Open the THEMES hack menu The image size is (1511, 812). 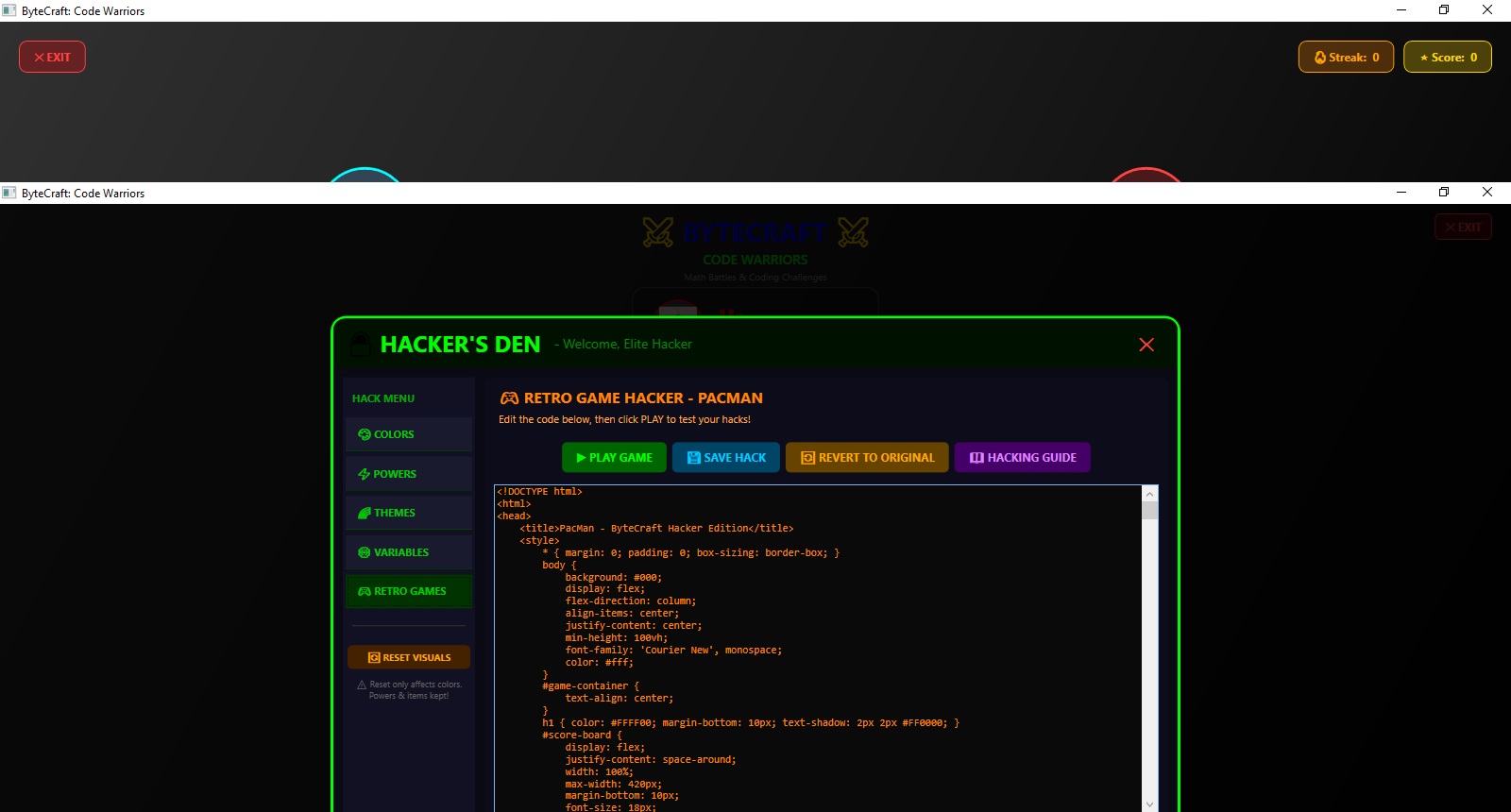[409, 513]
